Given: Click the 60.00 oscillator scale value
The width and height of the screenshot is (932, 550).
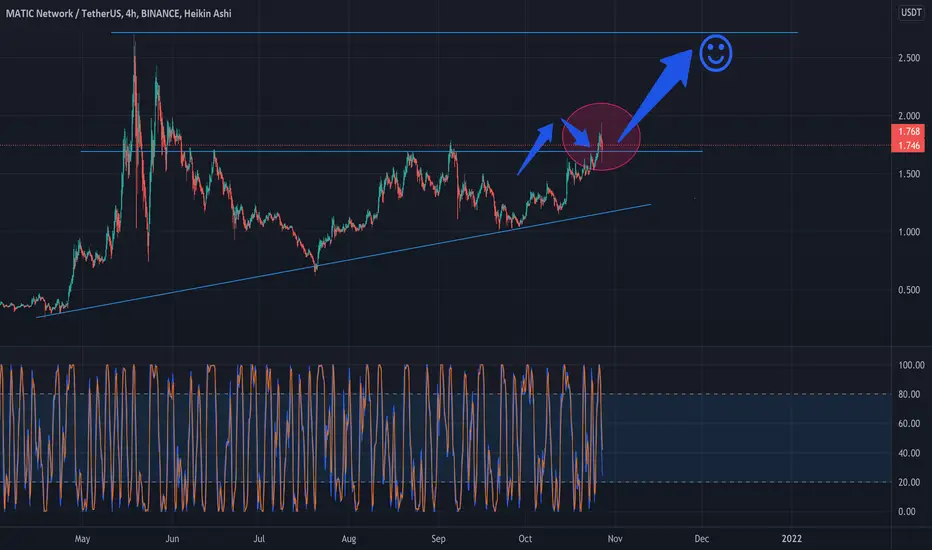Looking at the screenshot, I should [x=909, y=423].
